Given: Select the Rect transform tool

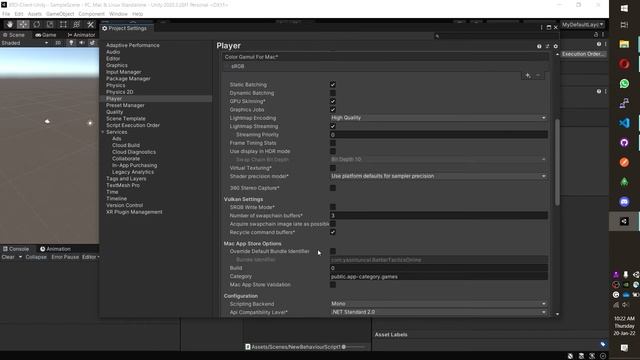Looking at the screenshot, I should [x=63, y=24].
